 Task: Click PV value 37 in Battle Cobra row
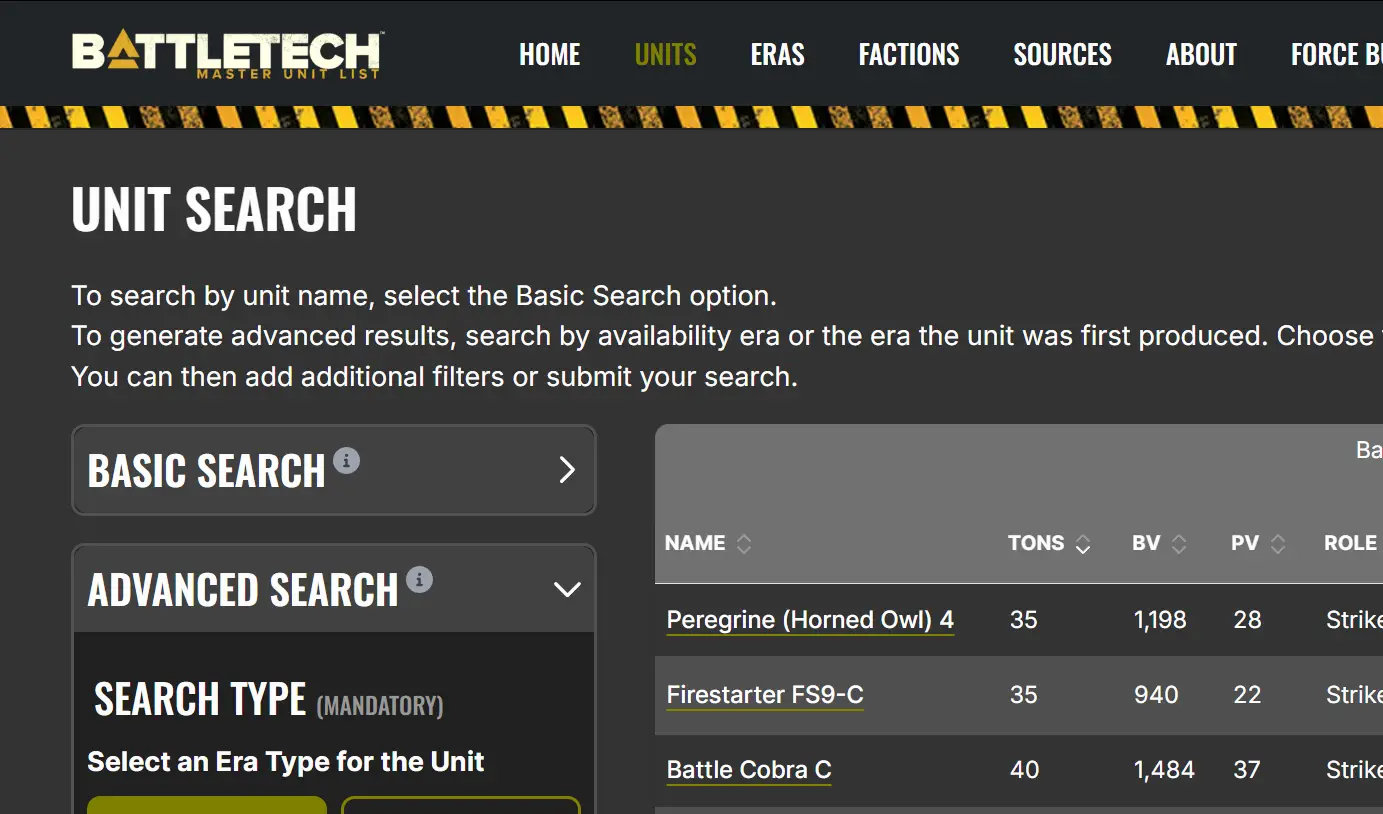click(1247, 770)
